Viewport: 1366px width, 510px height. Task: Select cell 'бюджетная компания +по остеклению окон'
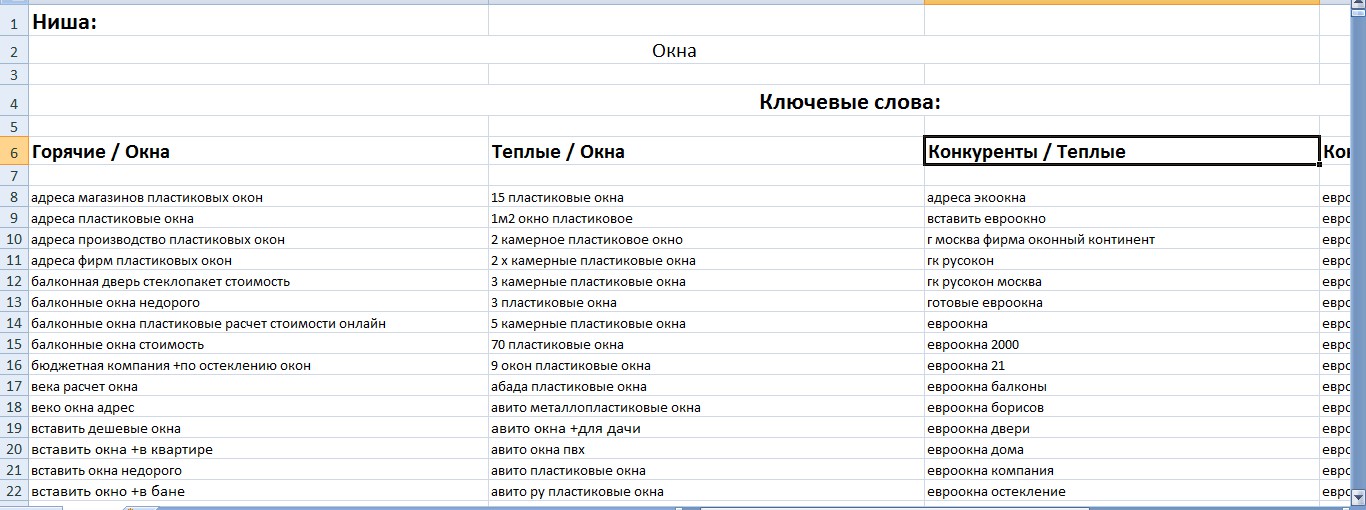pyautogui.click(x=259, y=365)
